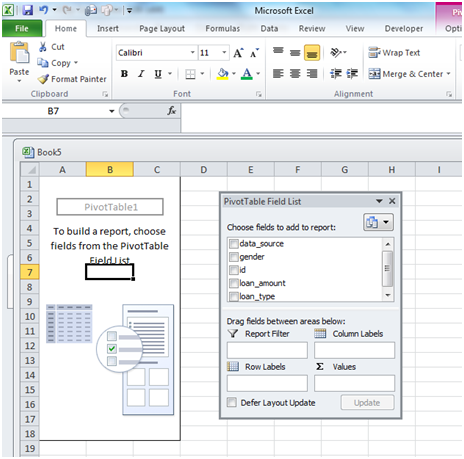Click the Borders icon
464x459 pixels.
click(190, 74)
